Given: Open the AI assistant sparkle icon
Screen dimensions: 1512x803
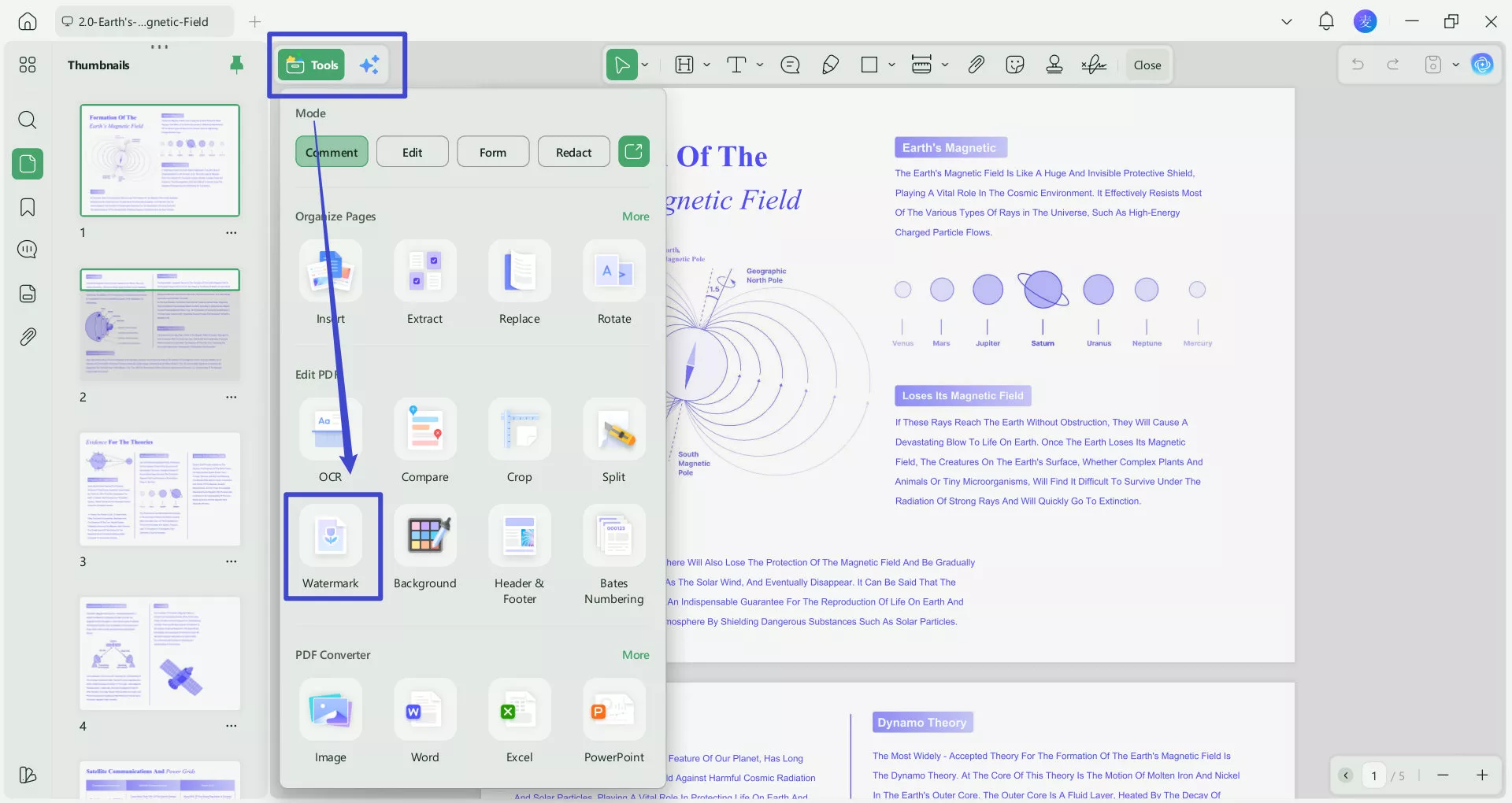Looking at the screenshot, I should pos(369,65).
